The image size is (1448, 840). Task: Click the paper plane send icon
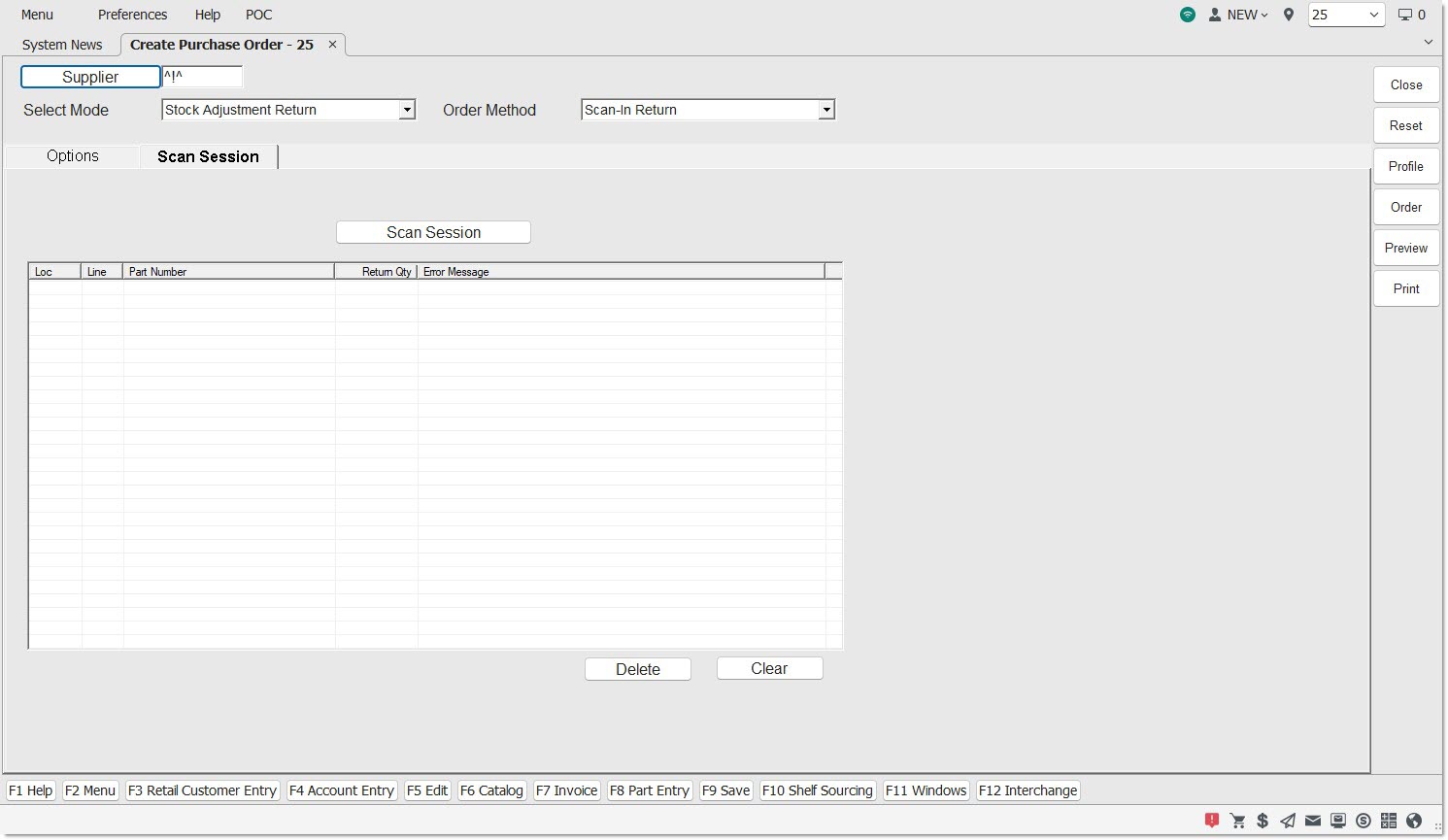click(x=1288, y=821)
